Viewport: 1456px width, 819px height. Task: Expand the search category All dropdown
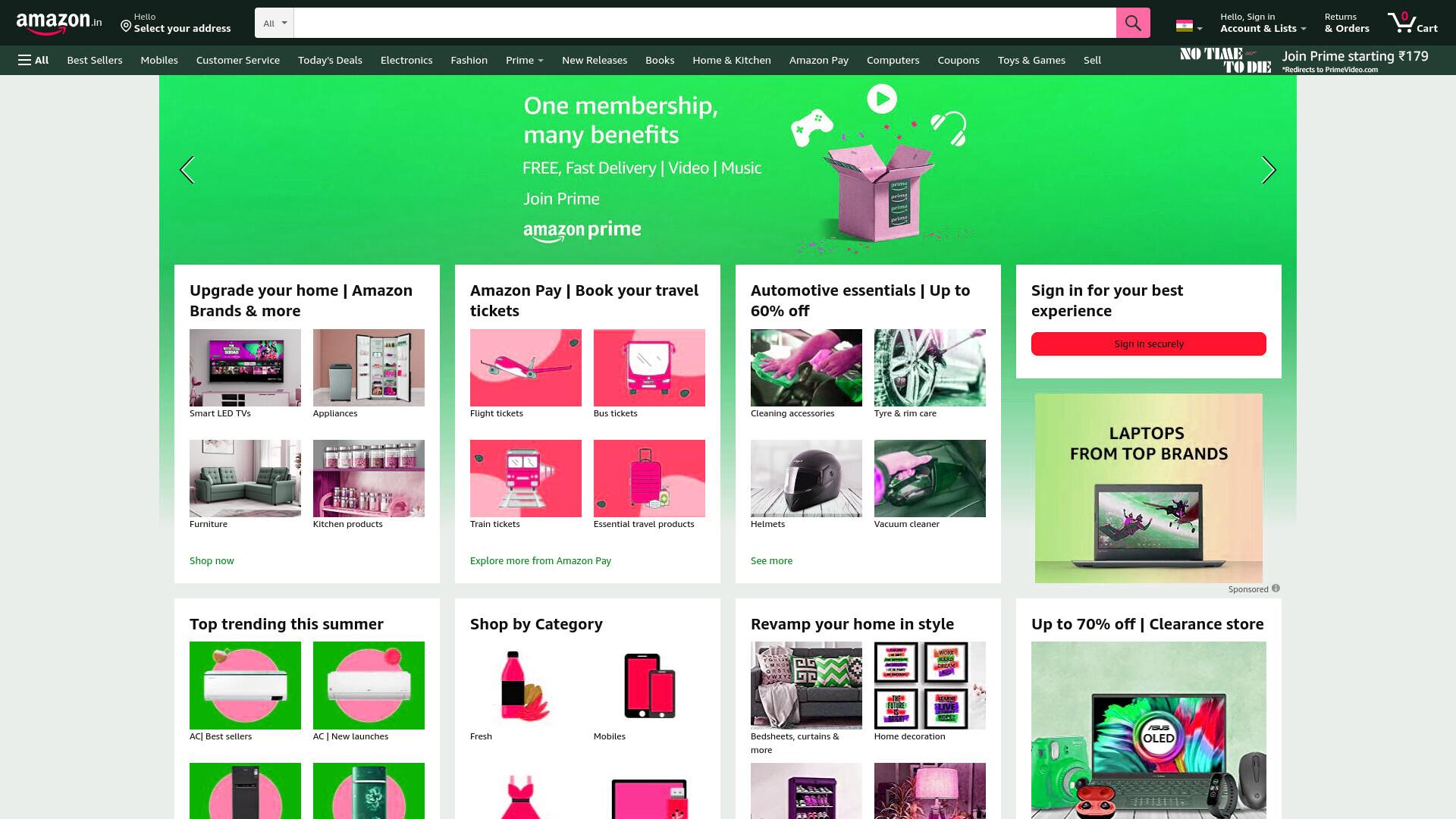[275, 23]
